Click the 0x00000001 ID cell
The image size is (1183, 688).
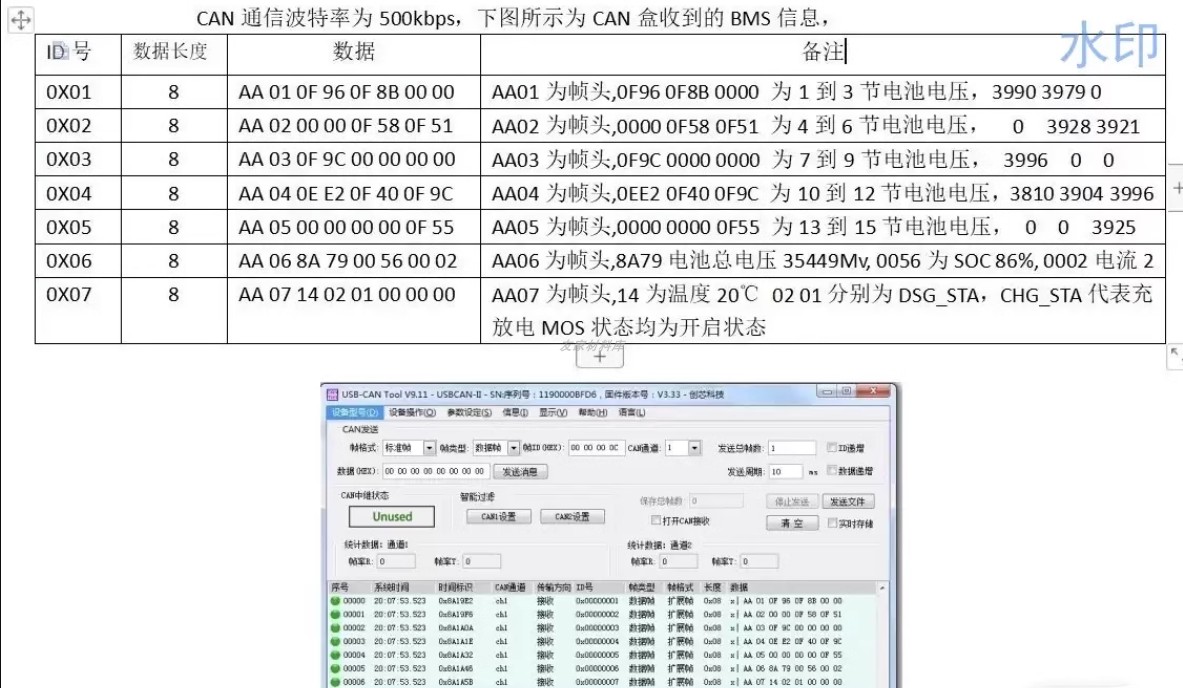(x=597, y=601)
